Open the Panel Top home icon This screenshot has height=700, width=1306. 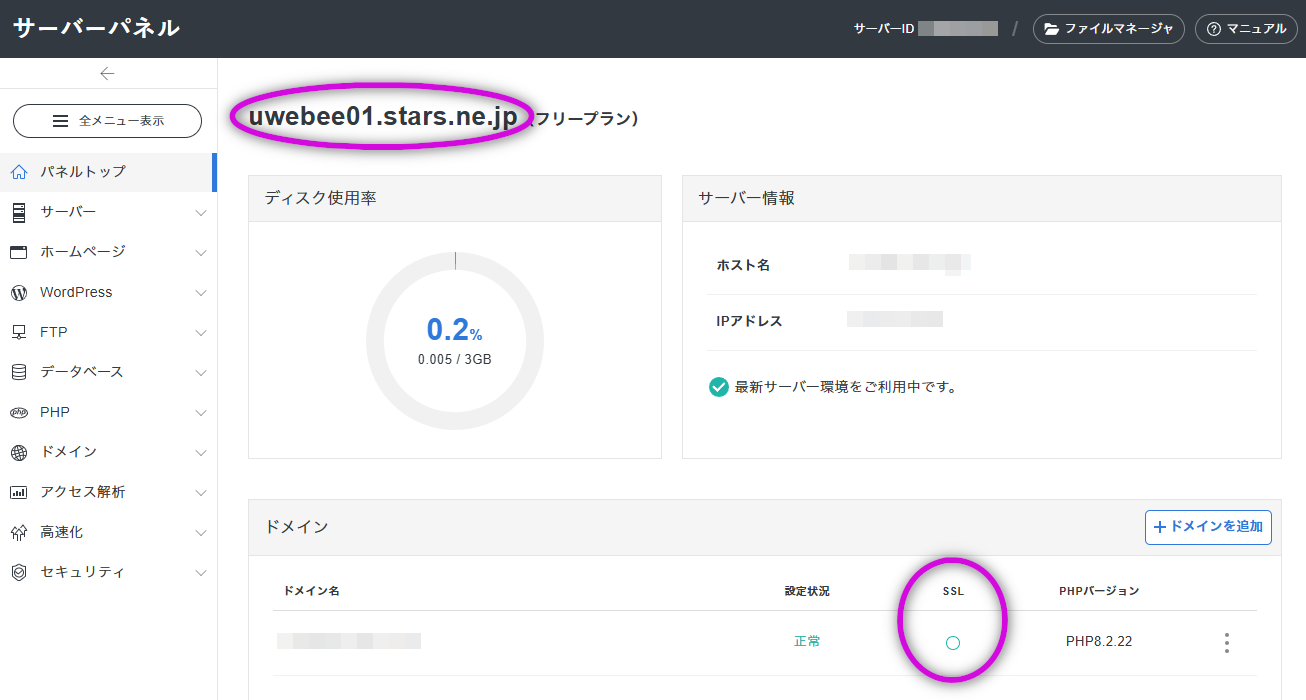tap(18, 172)
